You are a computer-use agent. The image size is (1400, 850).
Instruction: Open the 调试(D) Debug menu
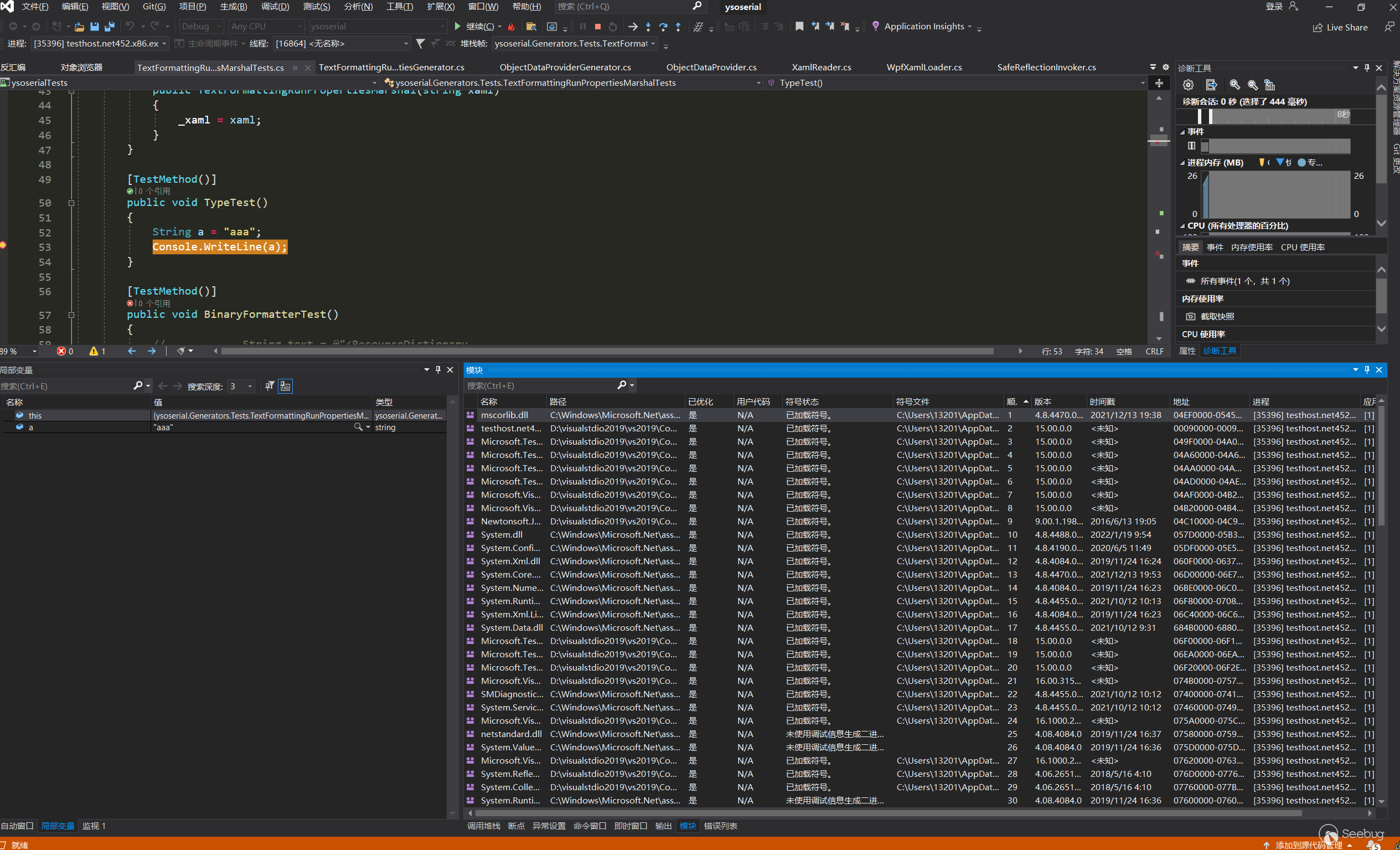[275, 7]
